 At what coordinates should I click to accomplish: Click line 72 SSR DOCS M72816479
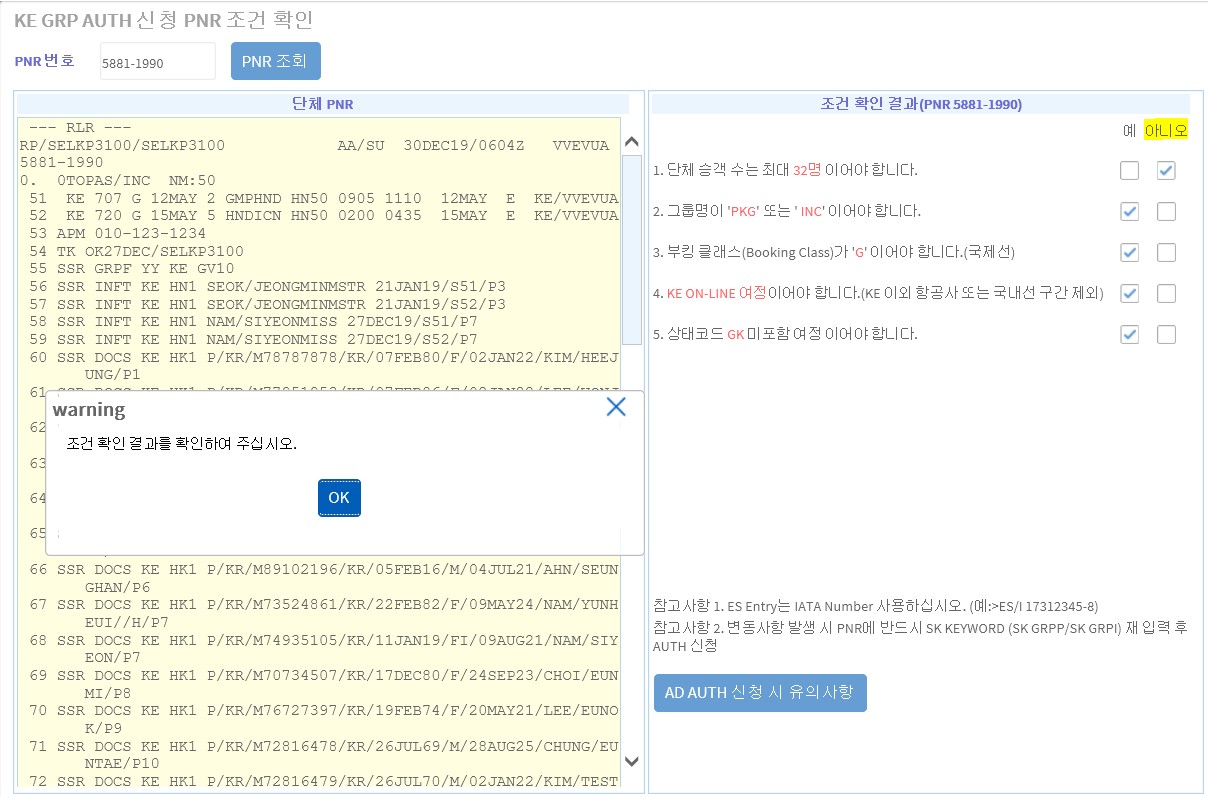324,782
